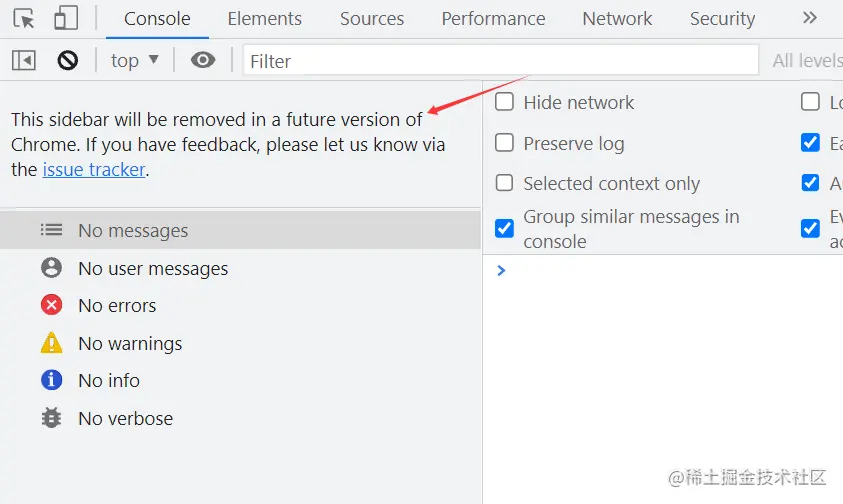Activate the inspect element picker icon

tap(24, 18)
